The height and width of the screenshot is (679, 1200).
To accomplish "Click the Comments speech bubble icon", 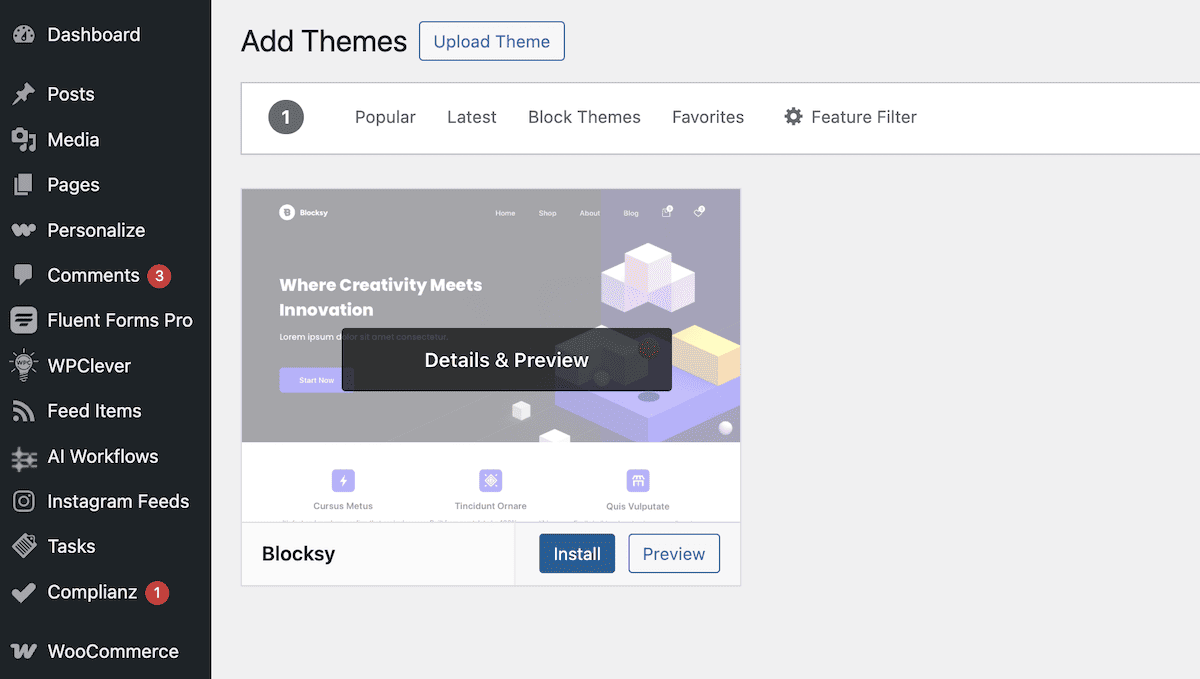I will click(24, 275).
